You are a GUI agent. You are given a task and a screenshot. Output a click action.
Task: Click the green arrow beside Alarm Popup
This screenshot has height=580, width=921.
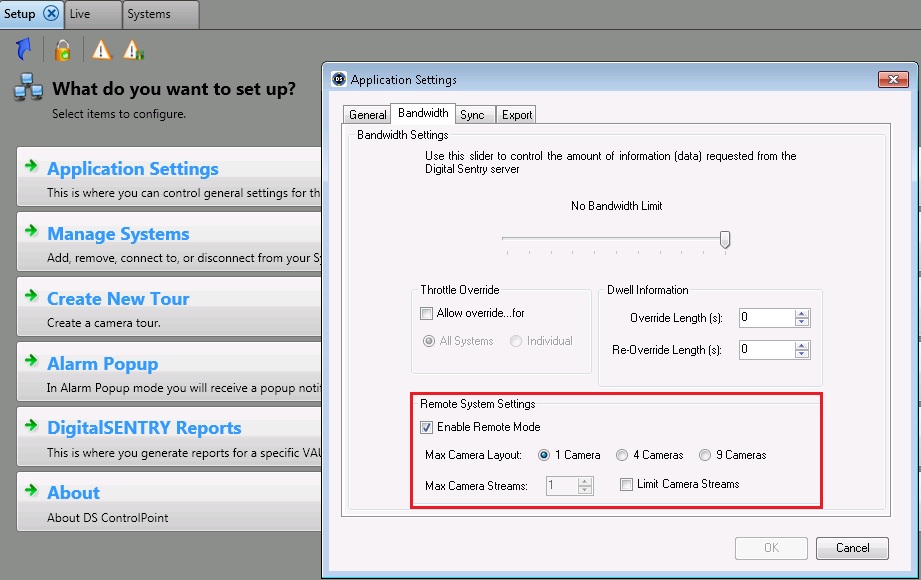tap(32, 362)
